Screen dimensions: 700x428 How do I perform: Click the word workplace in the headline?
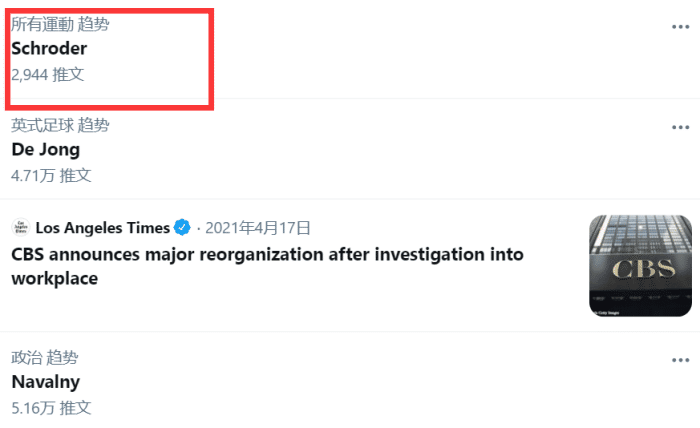54,279
